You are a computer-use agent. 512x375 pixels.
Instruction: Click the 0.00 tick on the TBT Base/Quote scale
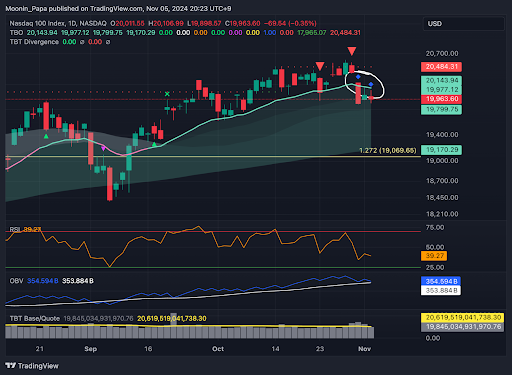[433, 338]
